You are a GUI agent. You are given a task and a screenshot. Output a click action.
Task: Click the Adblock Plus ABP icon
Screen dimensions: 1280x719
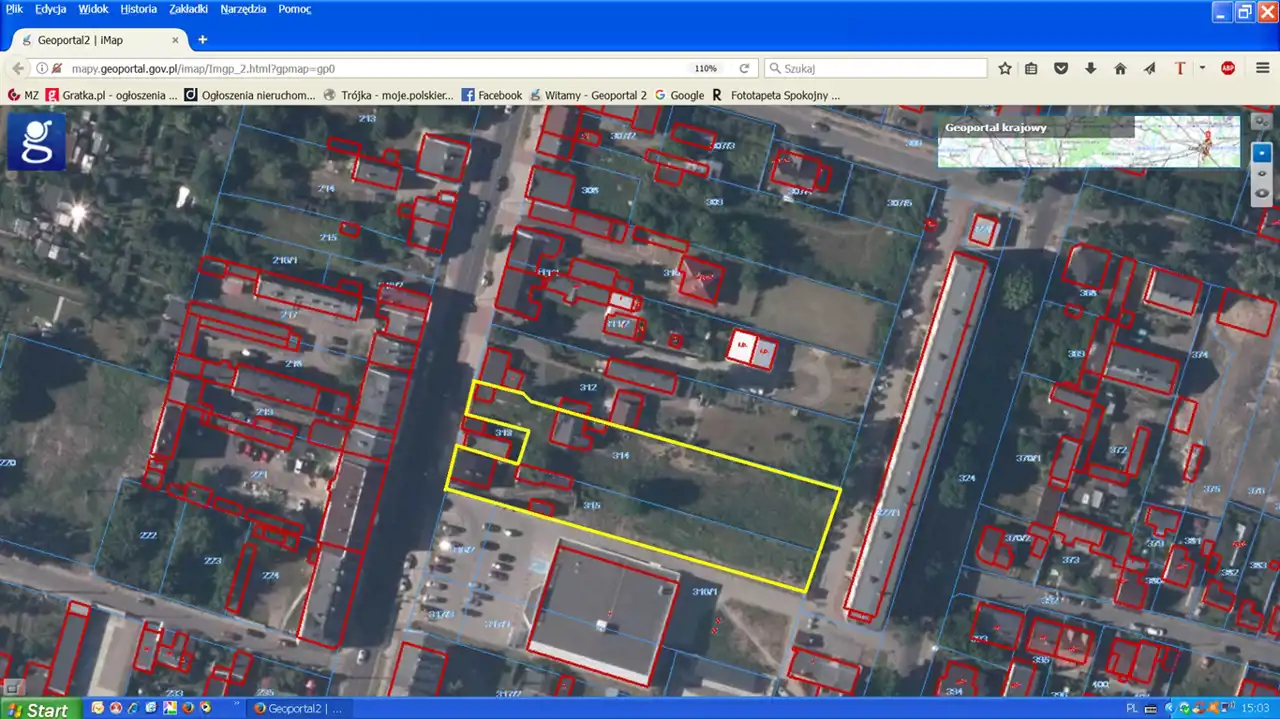pos(1228,68)
